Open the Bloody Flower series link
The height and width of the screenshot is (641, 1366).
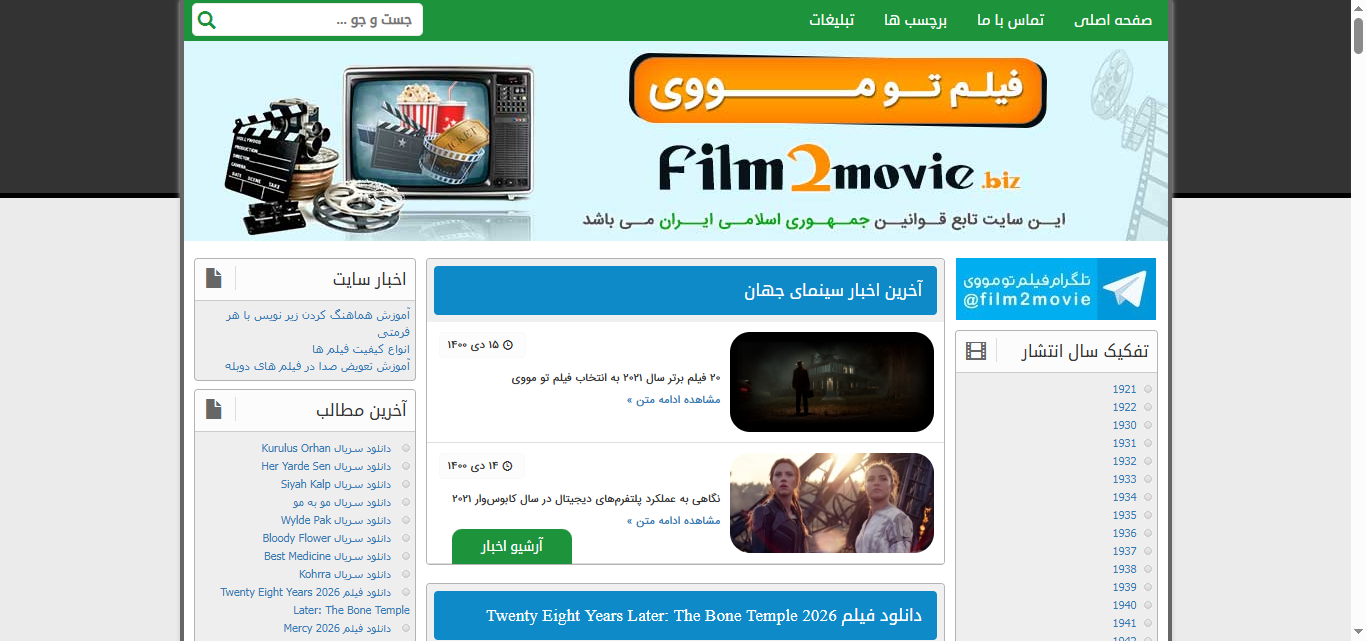tap(326, 538)
